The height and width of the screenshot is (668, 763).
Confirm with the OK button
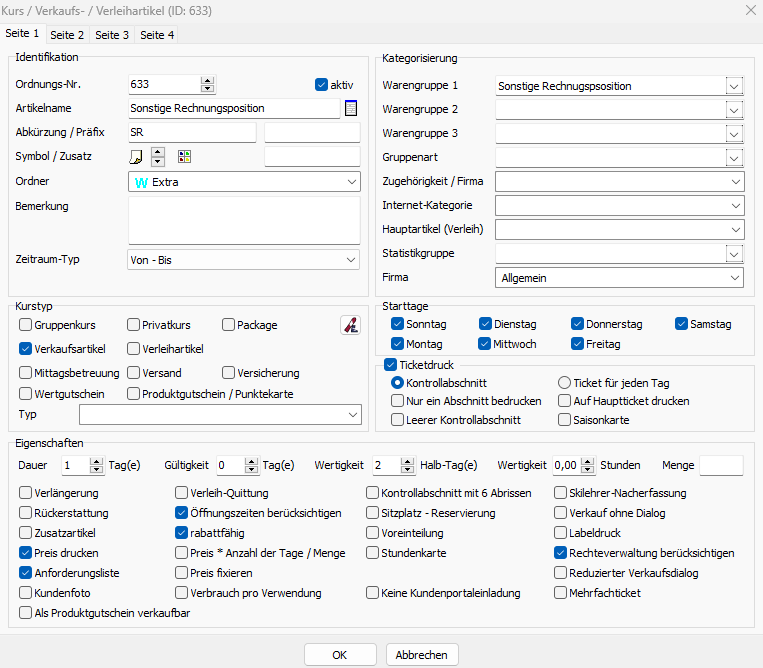340,655
